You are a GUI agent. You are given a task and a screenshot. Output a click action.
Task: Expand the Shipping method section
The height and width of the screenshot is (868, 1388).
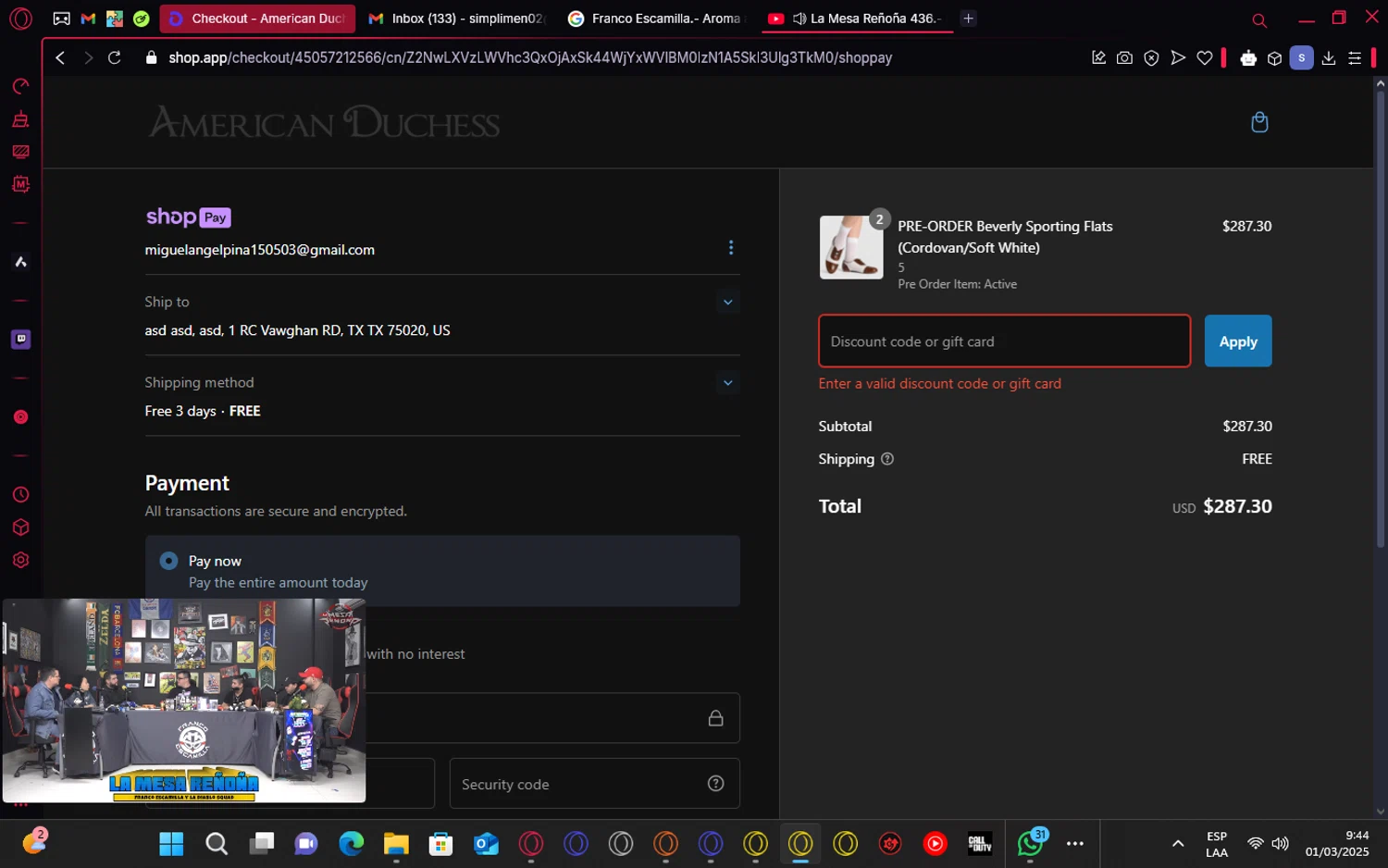click(x=727, y=382)
